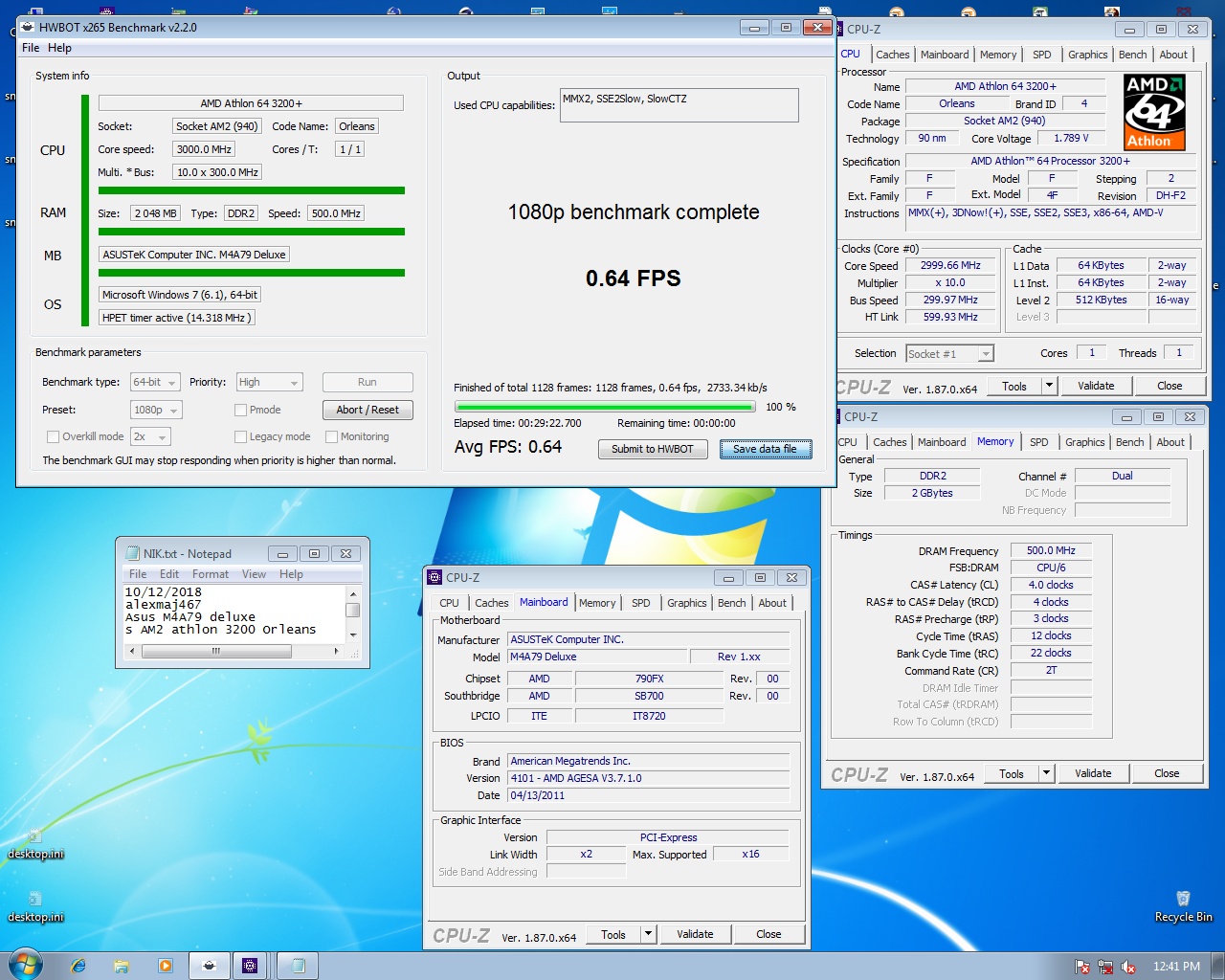This screenshot has height=980, width=1225.
Task: Open Windows Media Player taskbar icon
Action: click(x=165, y=966)
